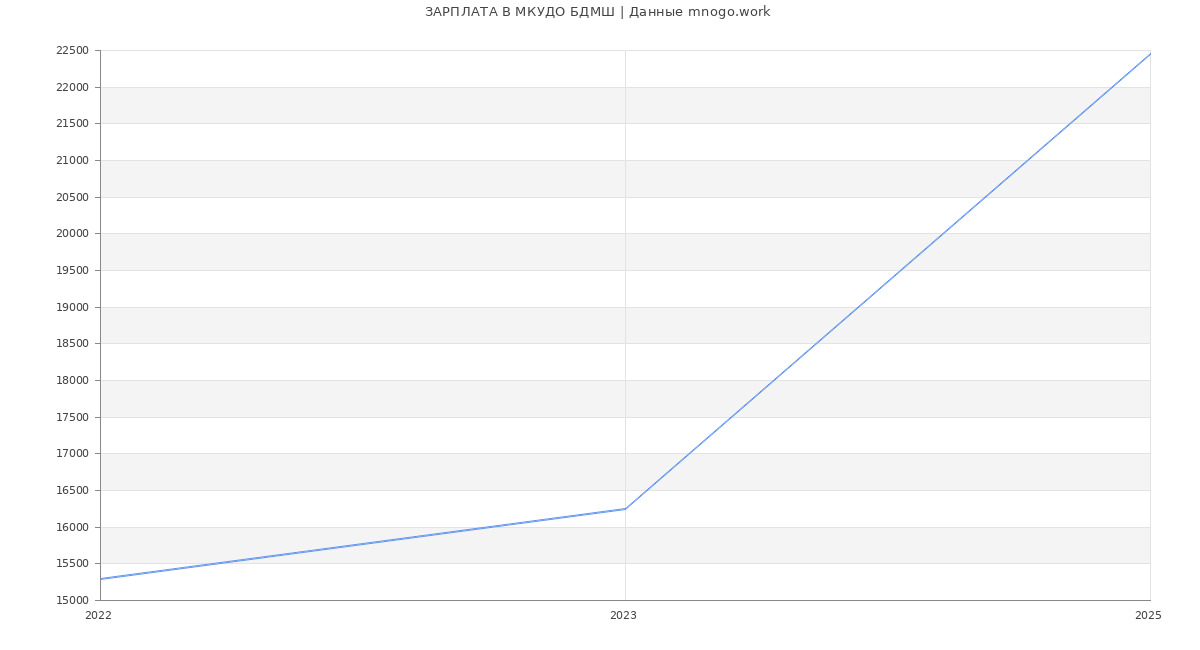Image resolution: width=1200 pixels, height=650 pixels.
Task: Click the 16500 y-axis label
Action: pos(72,491)
